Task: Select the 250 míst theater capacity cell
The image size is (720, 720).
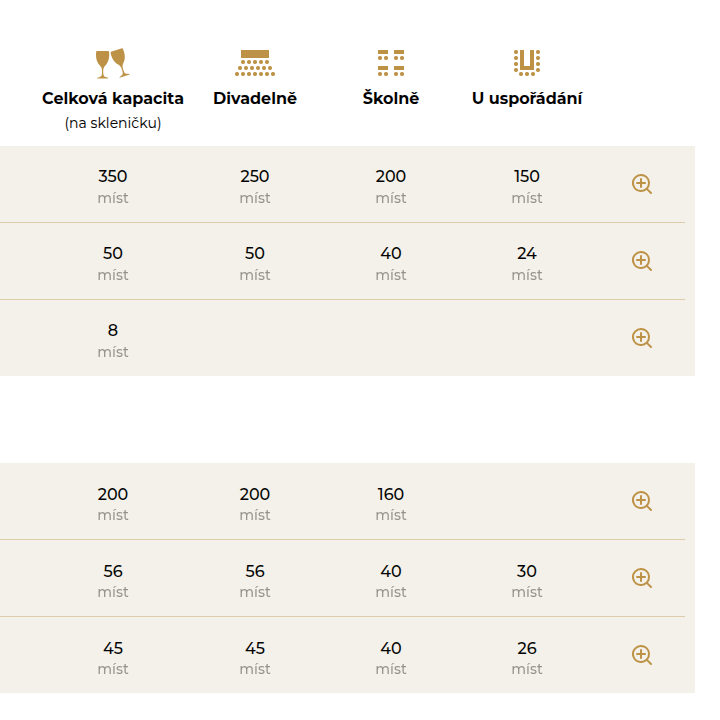Action: pyautogui.click(x=255, y=185)
